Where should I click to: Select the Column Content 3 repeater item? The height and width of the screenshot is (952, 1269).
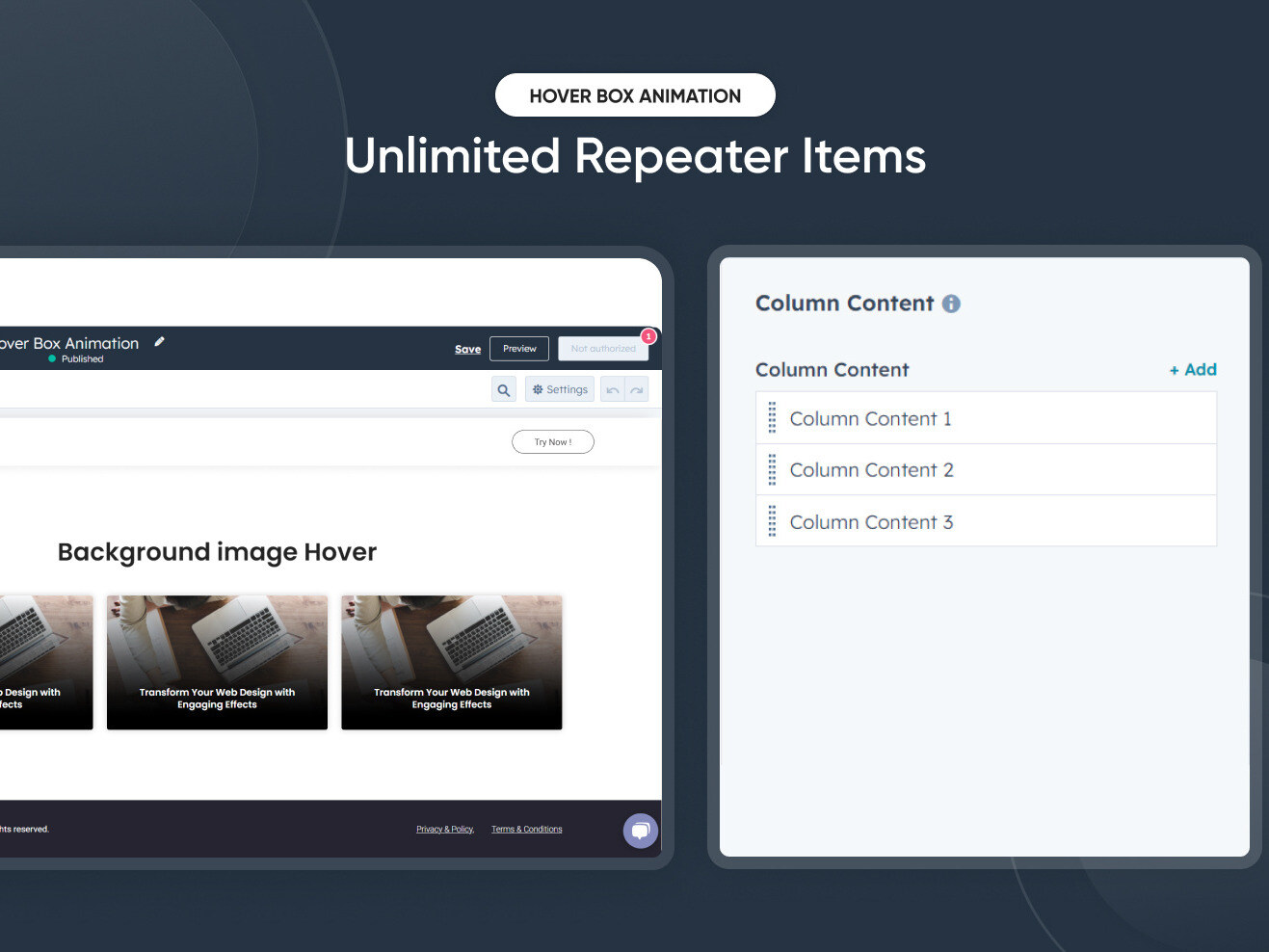(871, 521)
